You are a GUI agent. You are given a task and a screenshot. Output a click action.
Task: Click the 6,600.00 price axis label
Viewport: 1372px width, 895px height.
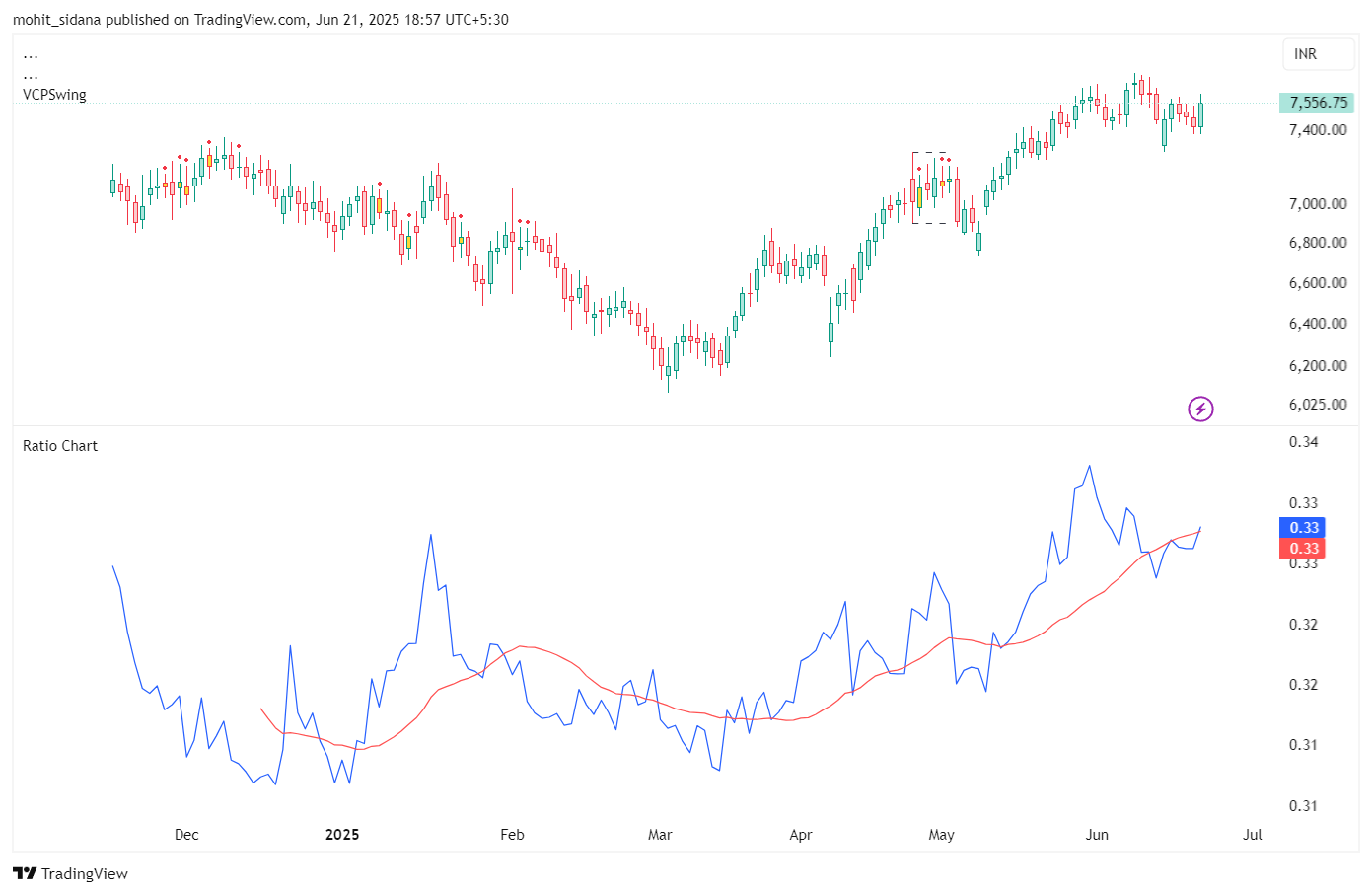1318,282
